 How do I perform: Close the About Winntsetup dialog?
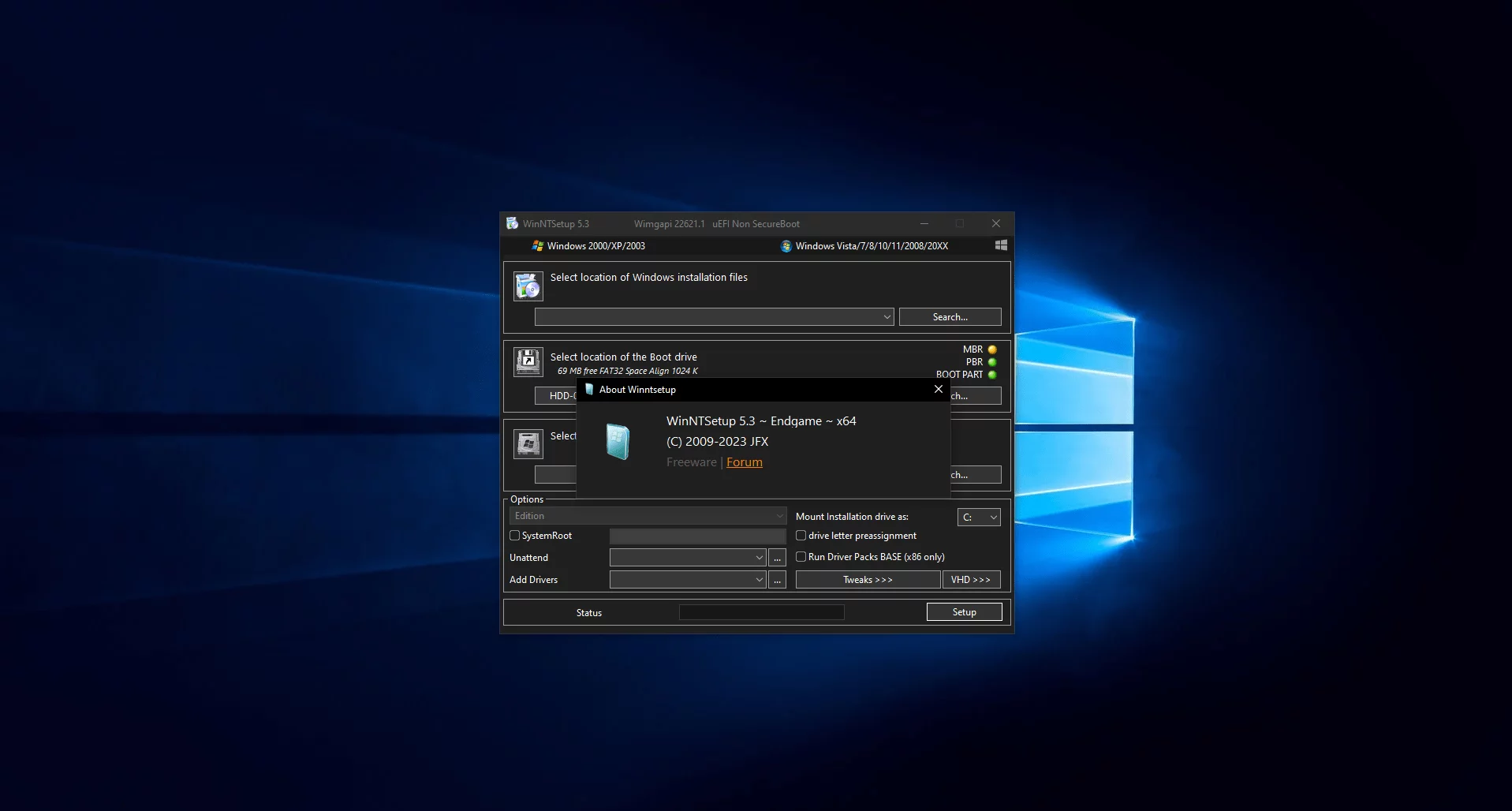click(938, 389)
